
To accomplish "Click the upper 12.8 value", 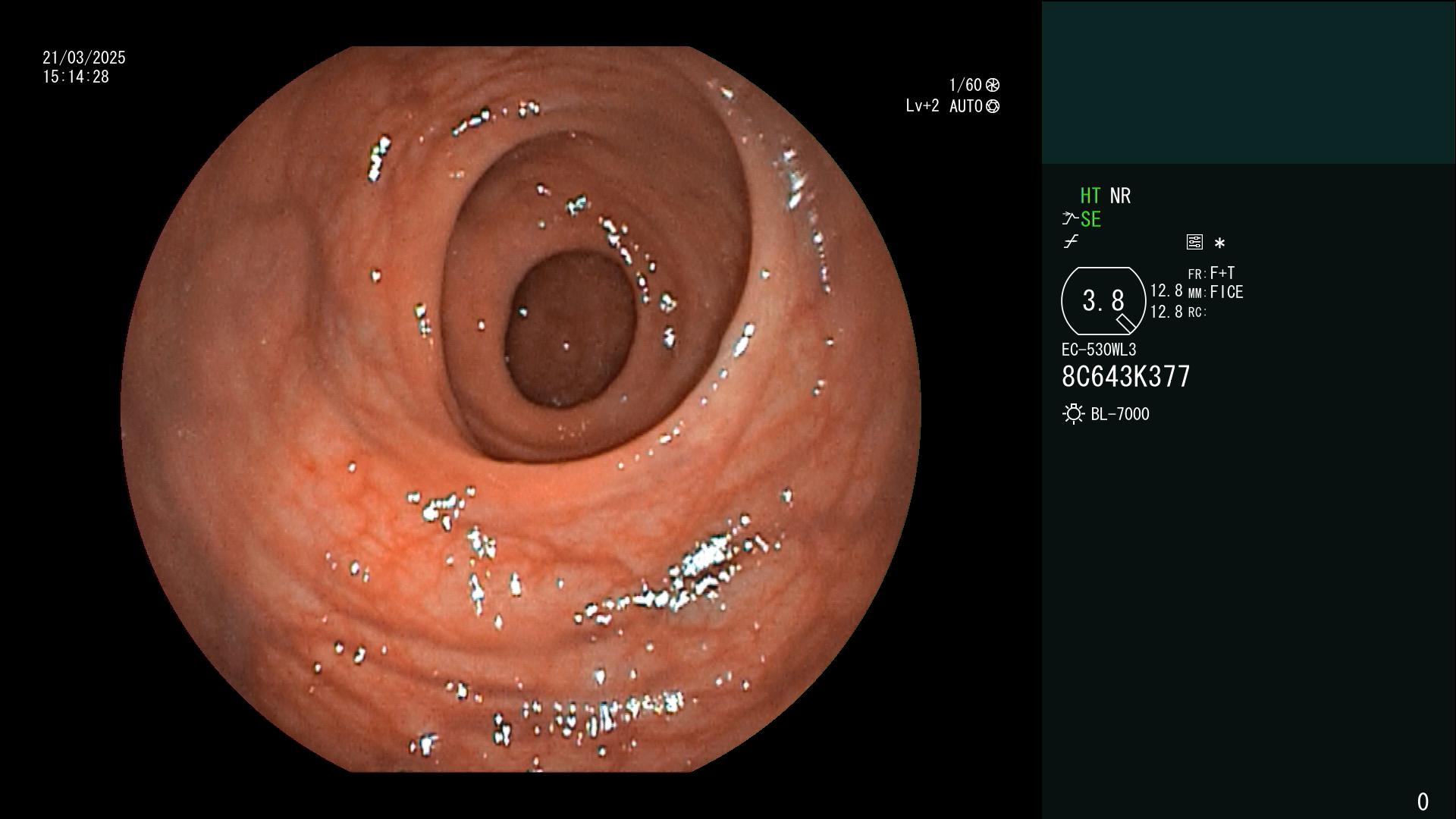I will click(x=1166, y=291).
